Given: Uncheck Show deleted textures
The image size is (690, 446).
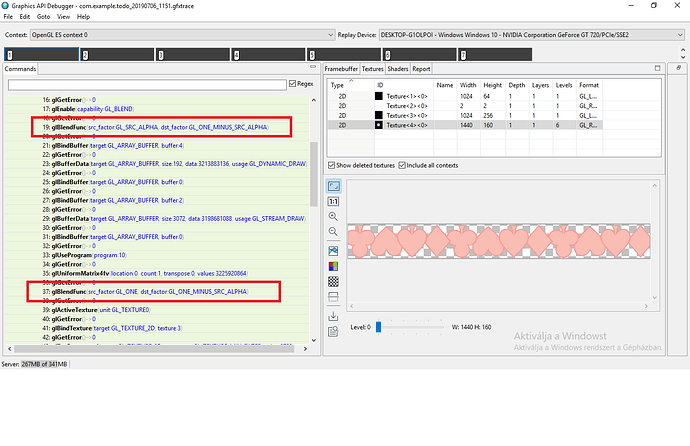Looking at the screenshot, I should click(332, 165).
